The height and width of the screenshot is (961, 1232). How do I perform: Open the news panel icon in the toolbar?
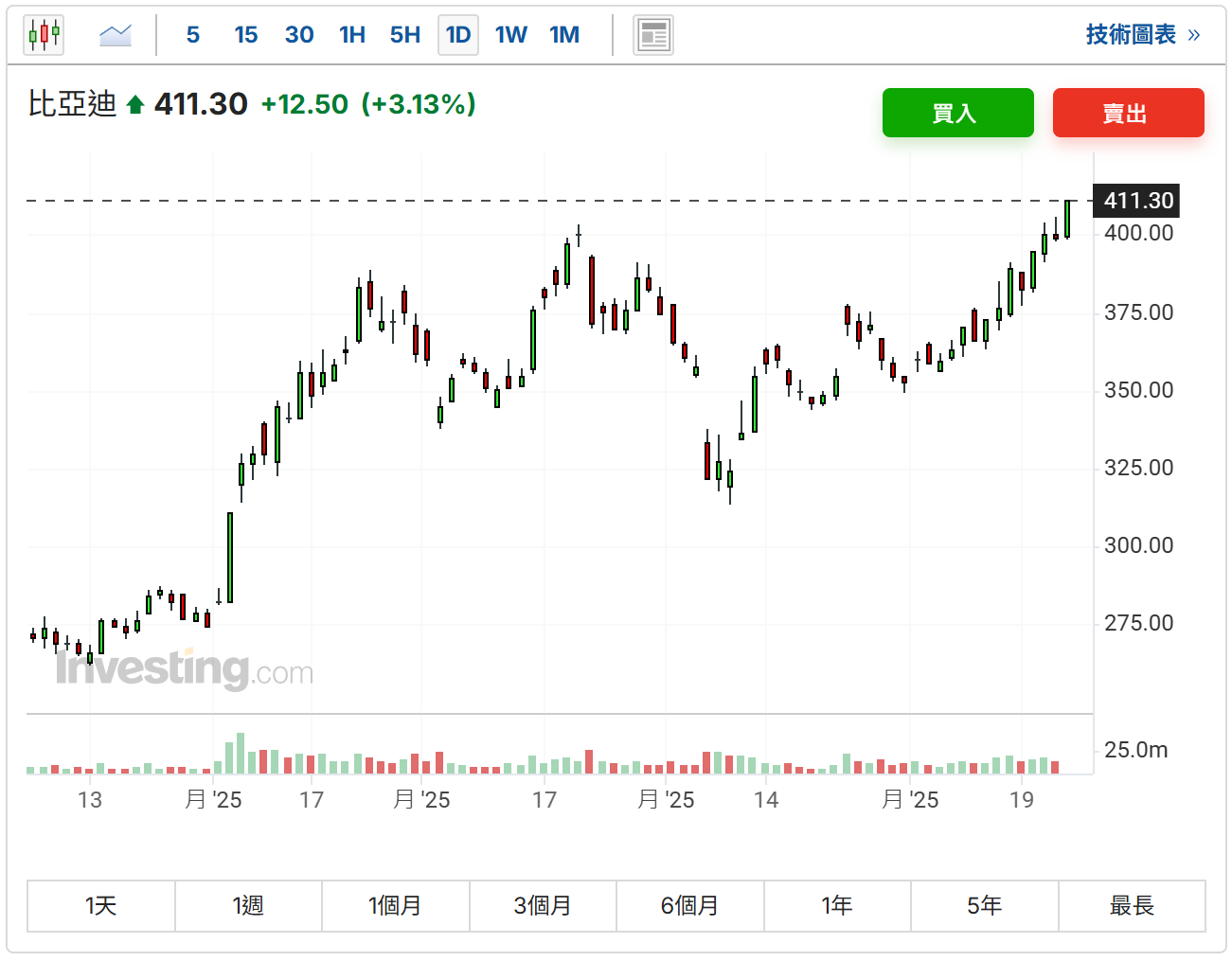(653, 36)
